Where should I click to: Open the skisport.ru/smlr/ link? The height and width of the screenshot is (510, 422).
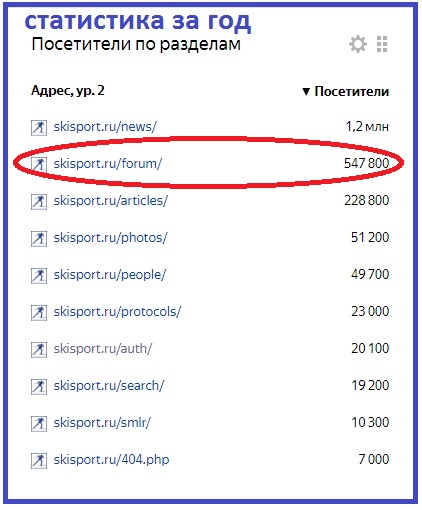(102, 423)
